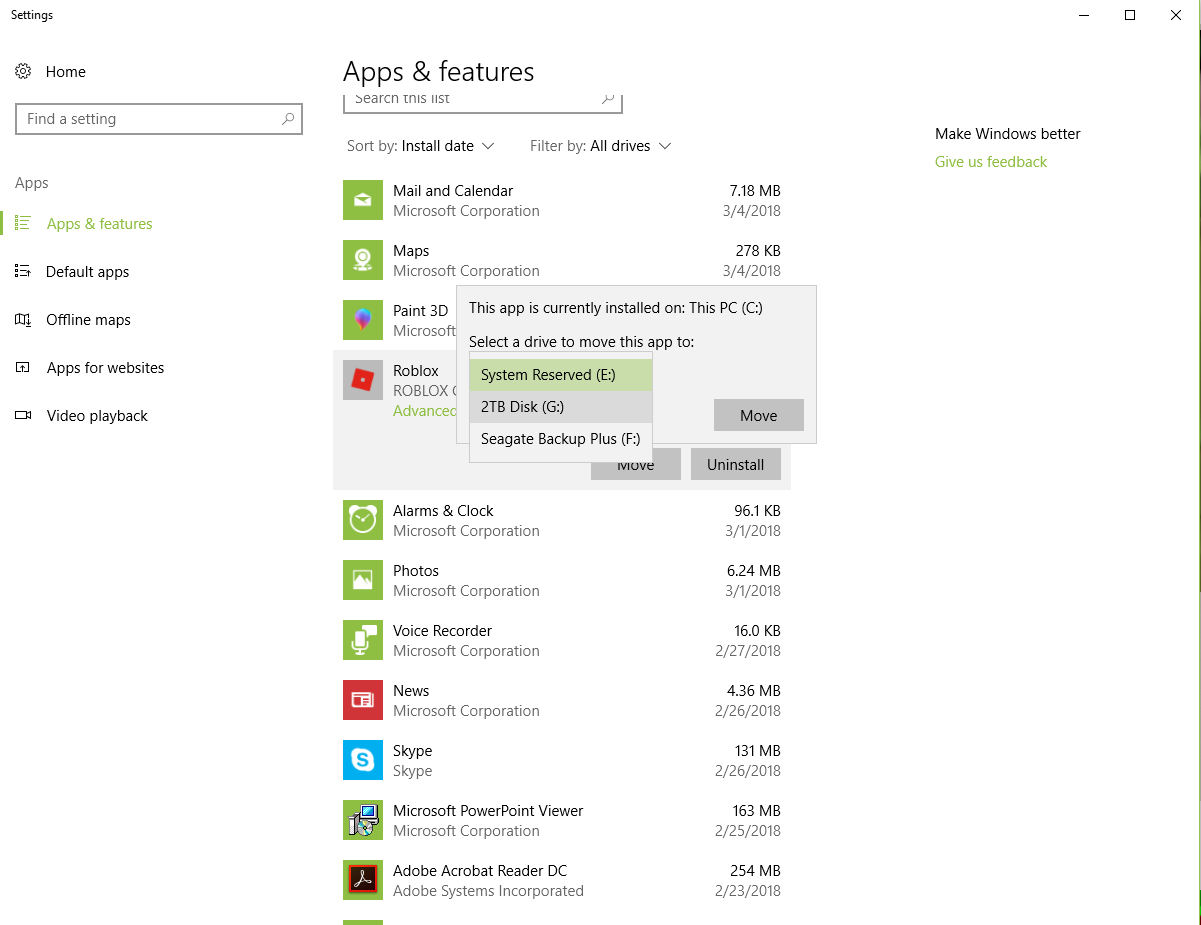Click Move button in the drive popup

pos(759,416)
